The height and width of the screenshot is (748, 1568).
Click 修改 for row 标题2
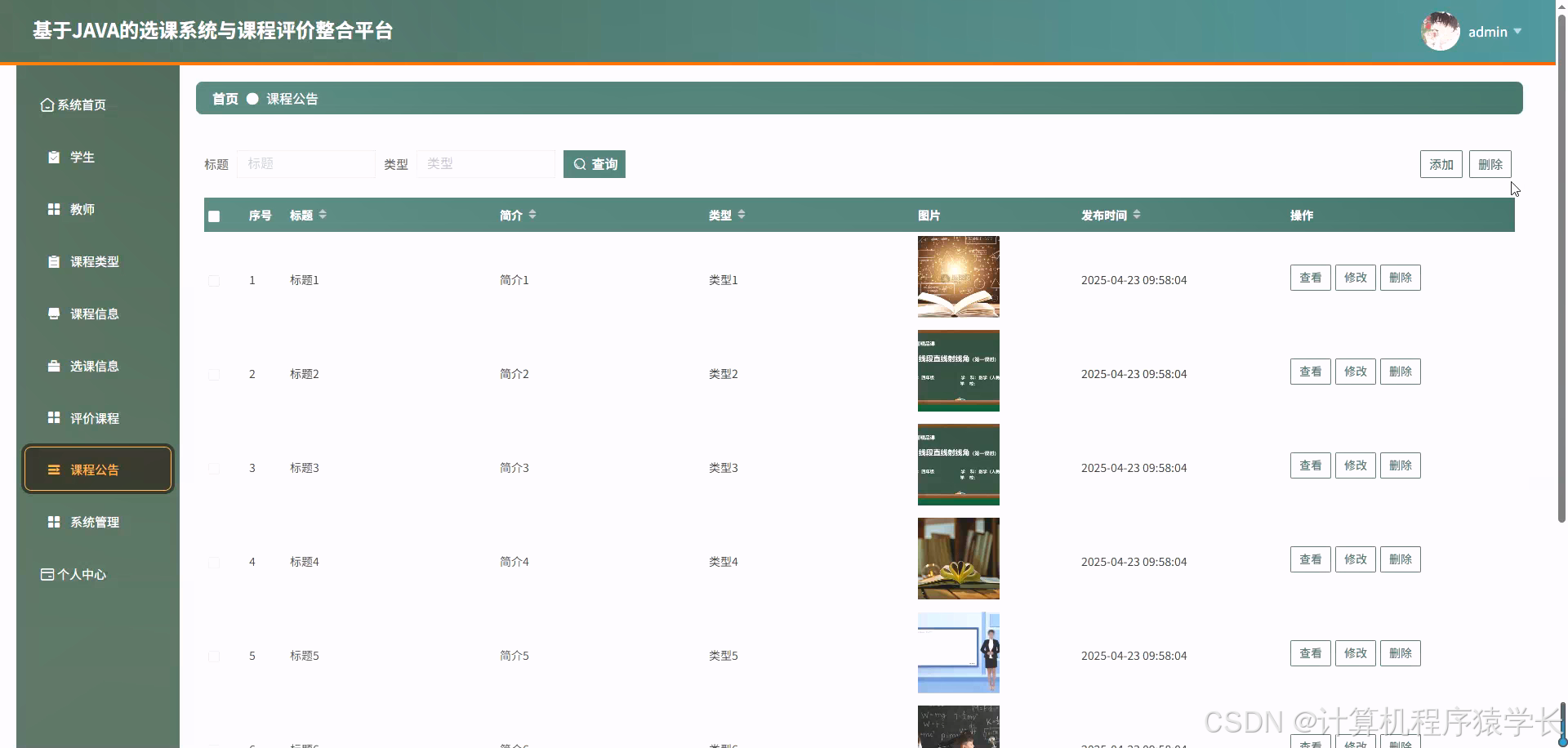coord(1355,372)
